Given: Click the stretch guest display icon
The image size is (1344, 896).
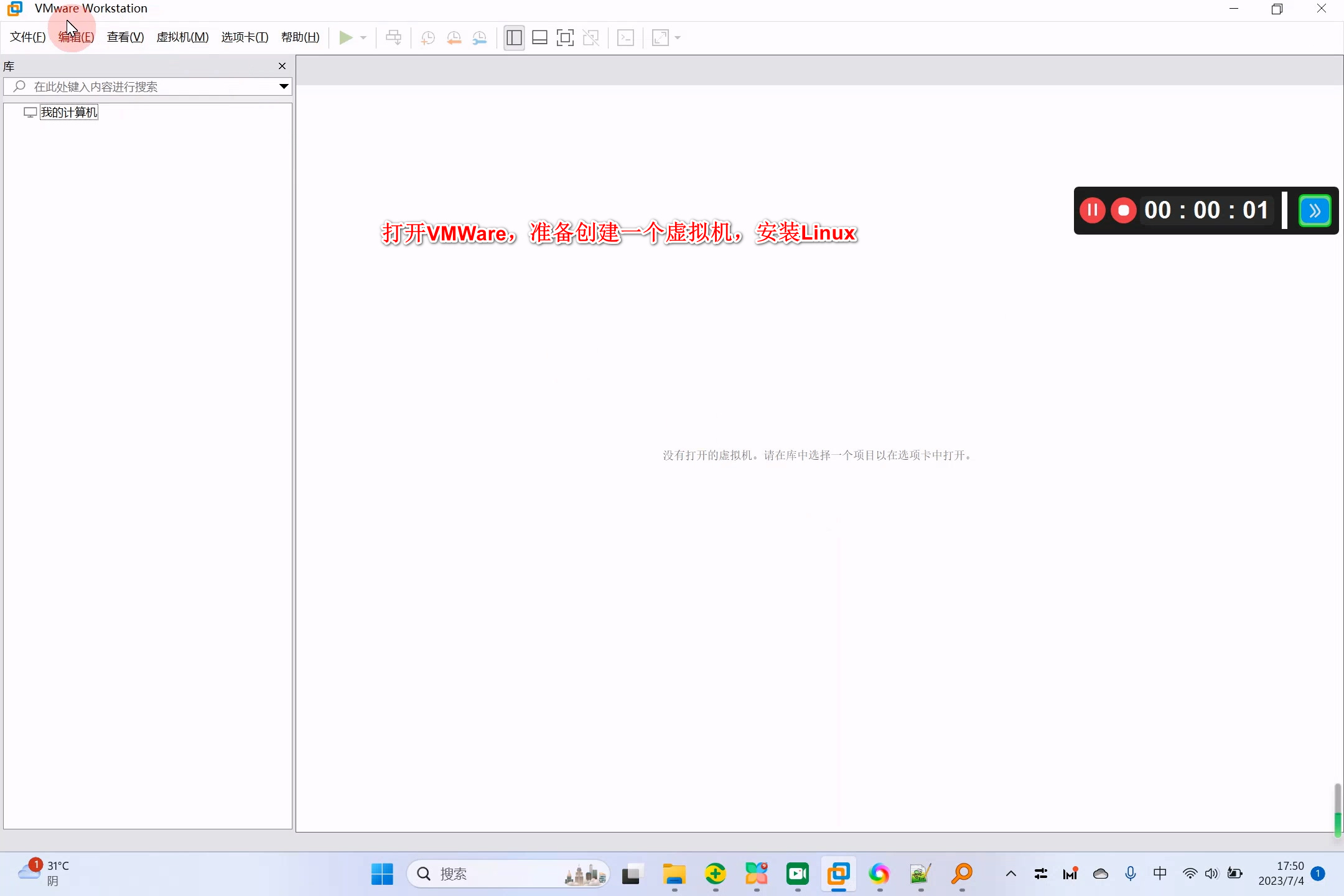Looking at the screenshot, I should point(660,37).
